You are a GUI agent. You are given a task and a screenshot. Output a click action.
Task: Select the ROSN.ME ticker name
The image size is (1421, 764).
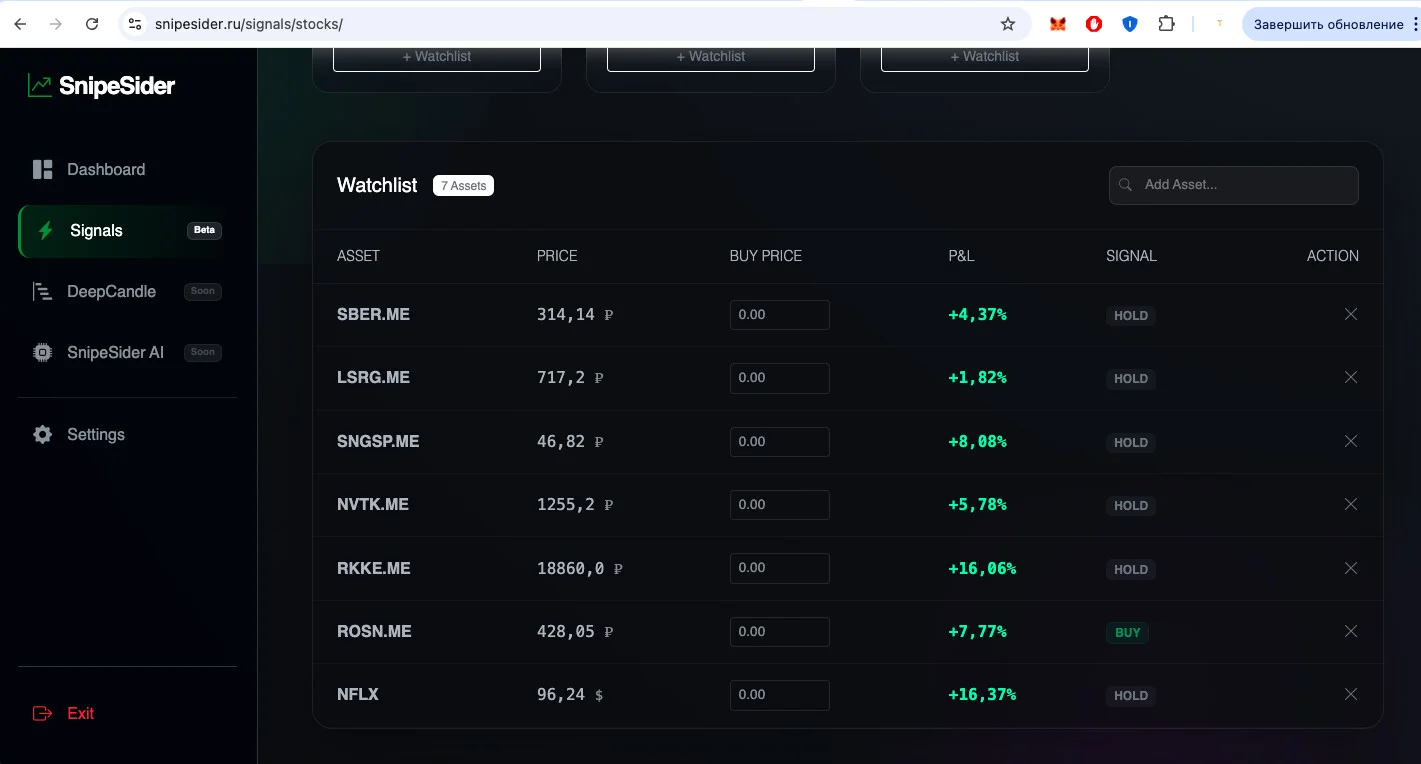(375, 631)
